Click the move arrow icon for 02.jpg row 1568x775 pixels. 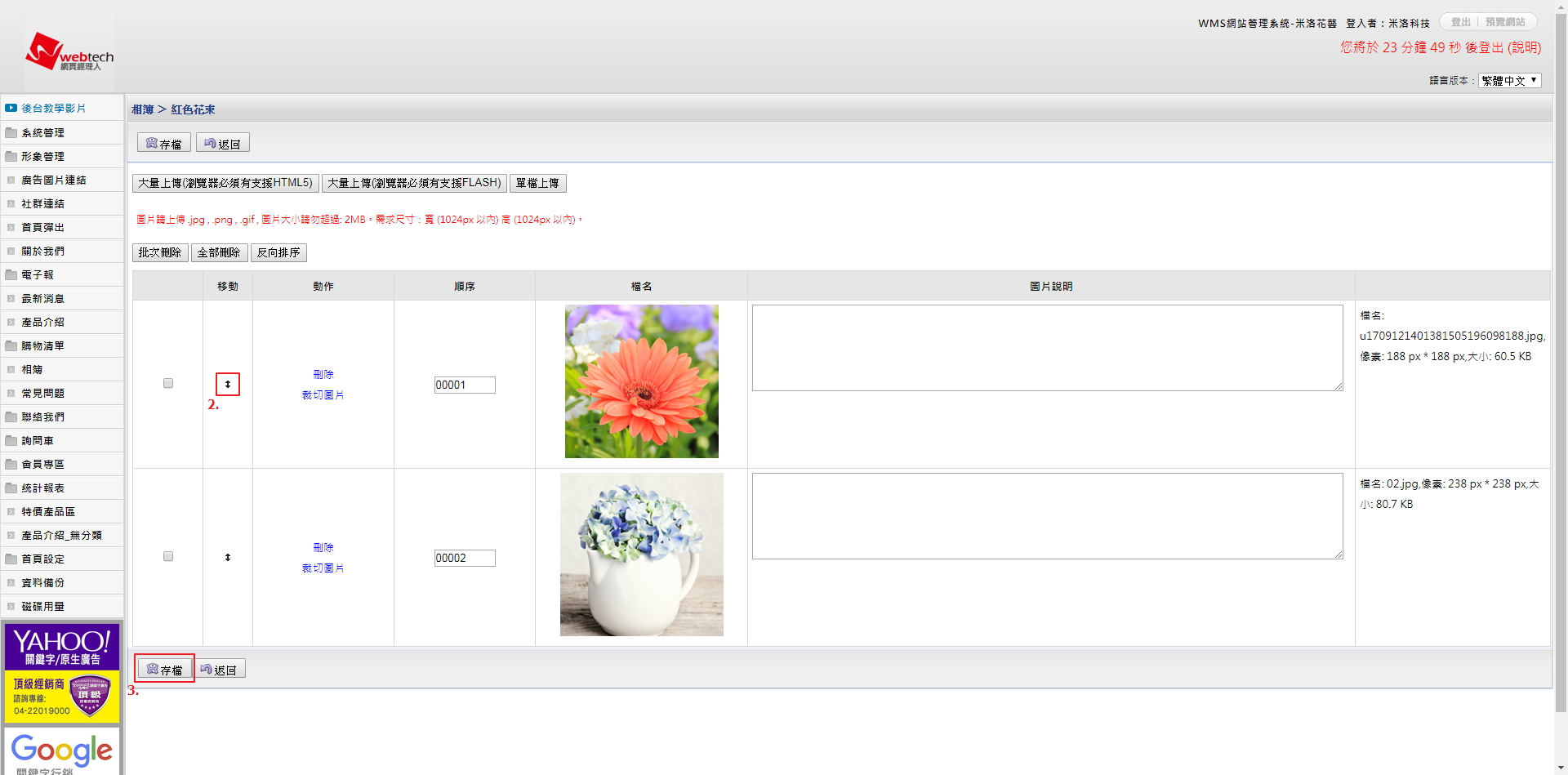pos(228,557)
